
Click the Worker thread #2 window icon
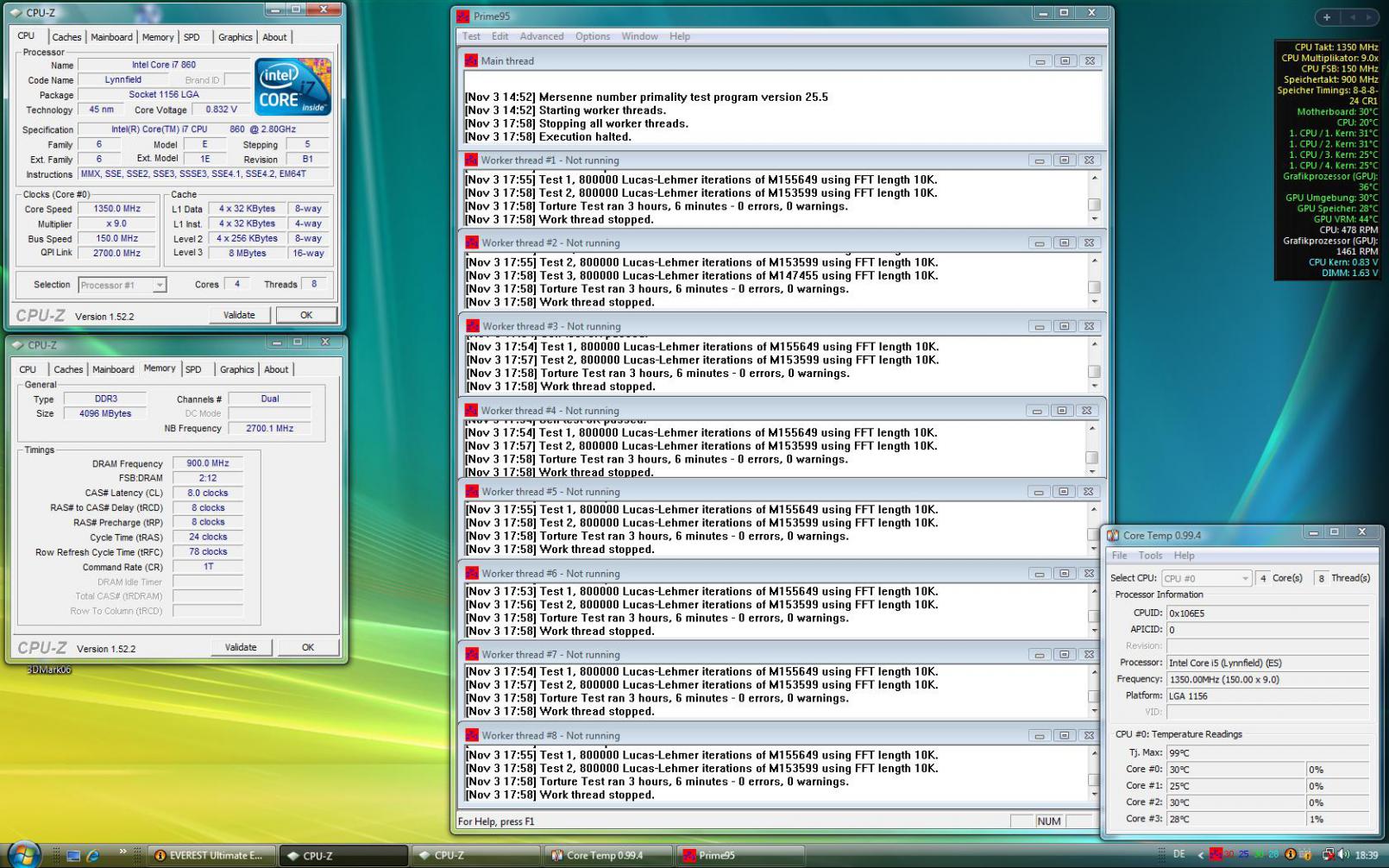click(472, 242)
